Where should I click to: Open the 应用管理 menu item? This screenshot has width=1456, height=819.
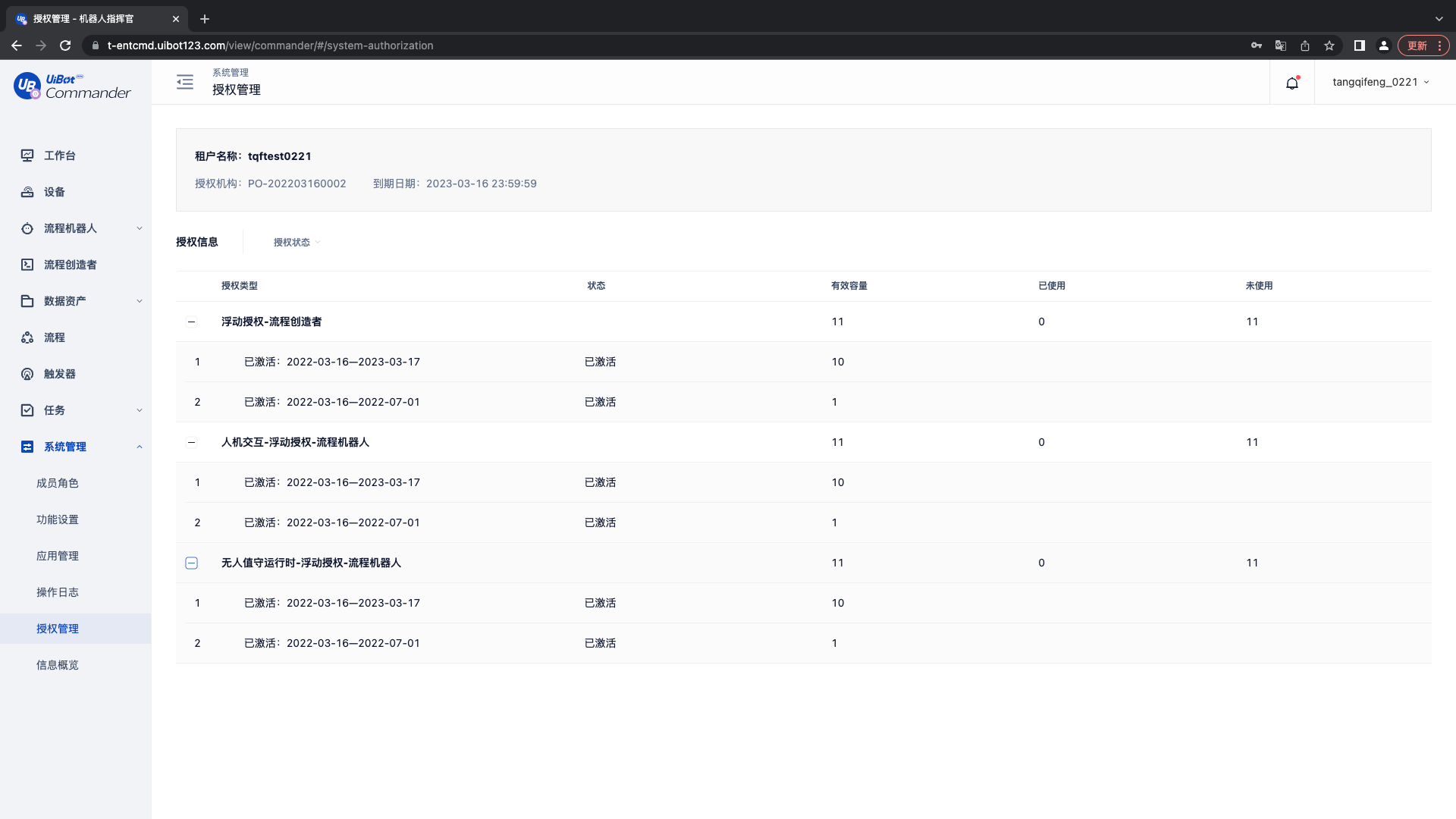tap(58, 556)
